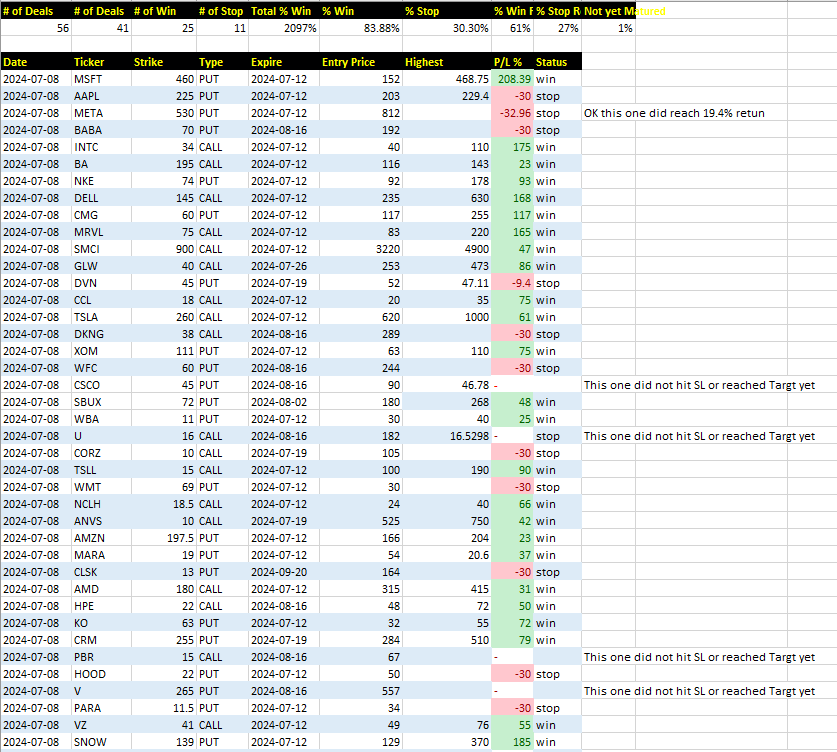The width and height of the screenshot is (837, 752).
Task: Select the XOM strike 111
Action: 164,351
